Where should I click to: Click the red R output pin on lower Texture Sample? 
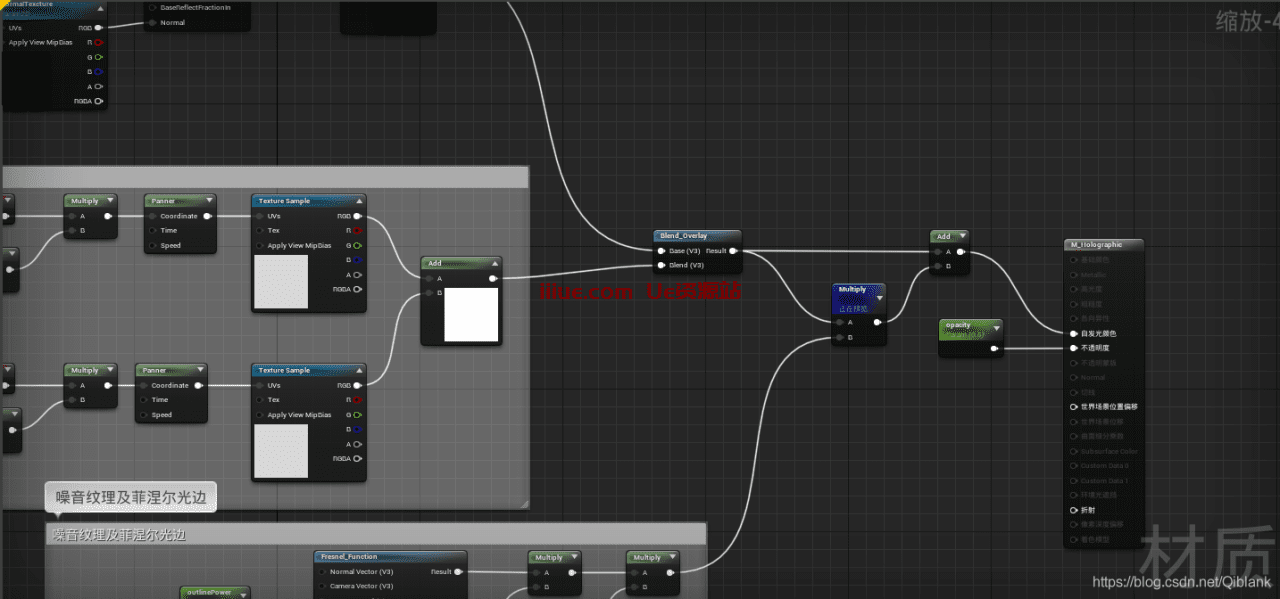357,400
